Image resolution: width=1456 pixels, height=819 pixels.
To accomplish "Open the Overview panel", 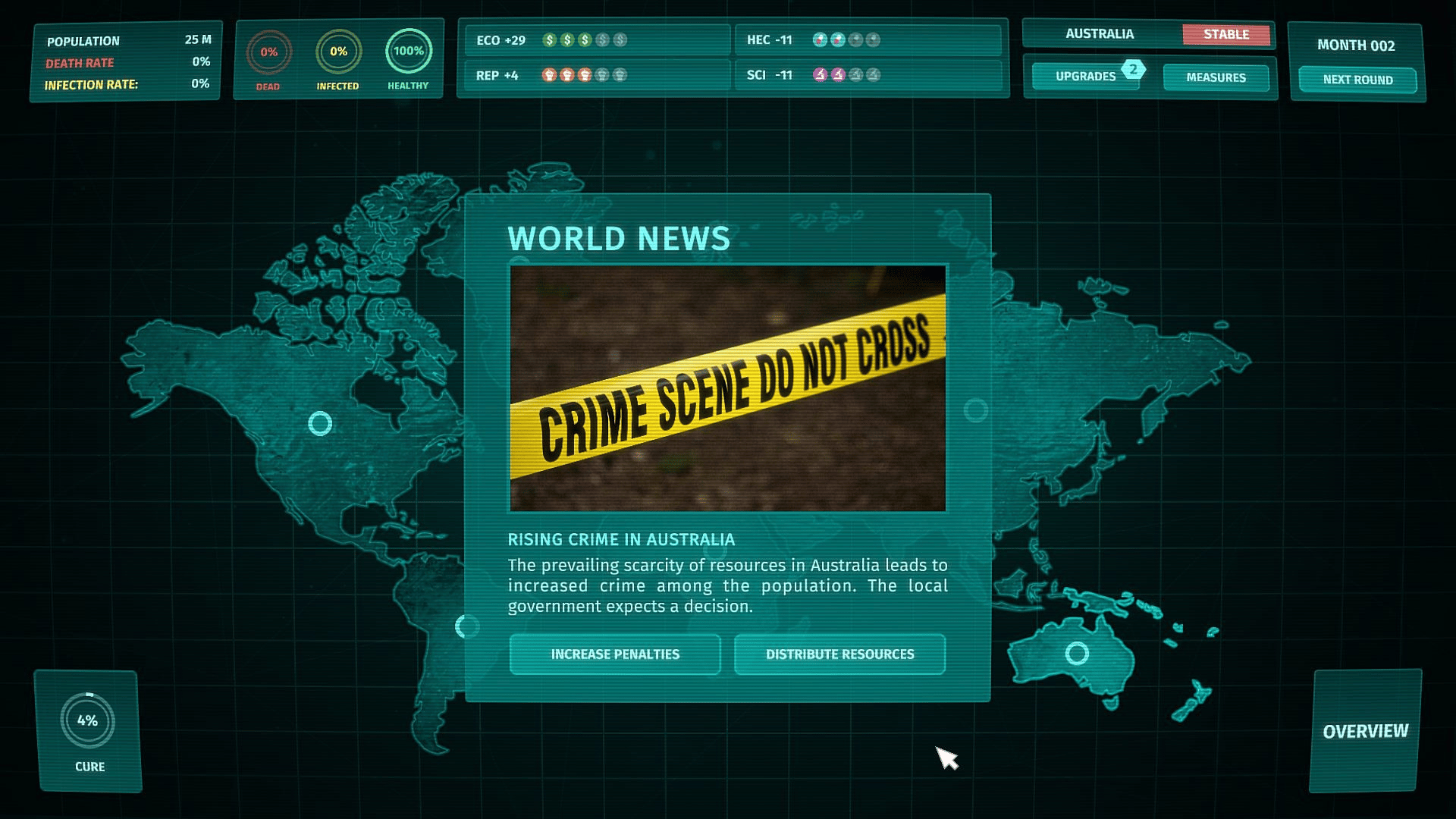I will [x=1365, y=731].
